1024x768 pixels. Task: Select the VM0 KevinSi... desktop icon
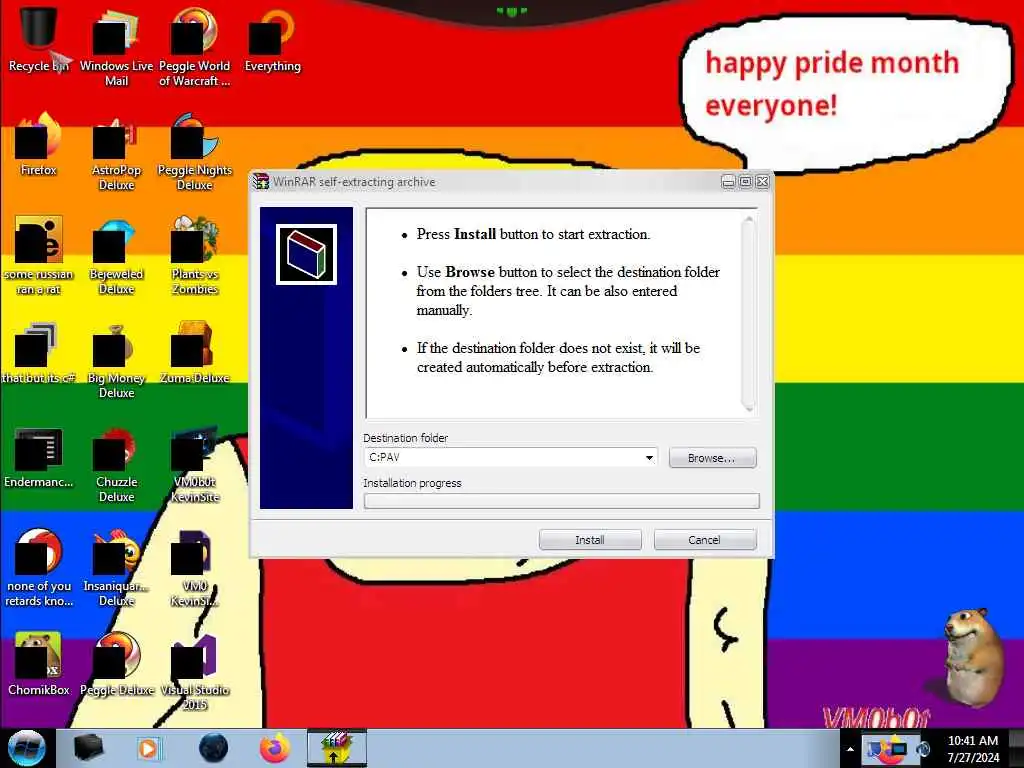point(195,568)
